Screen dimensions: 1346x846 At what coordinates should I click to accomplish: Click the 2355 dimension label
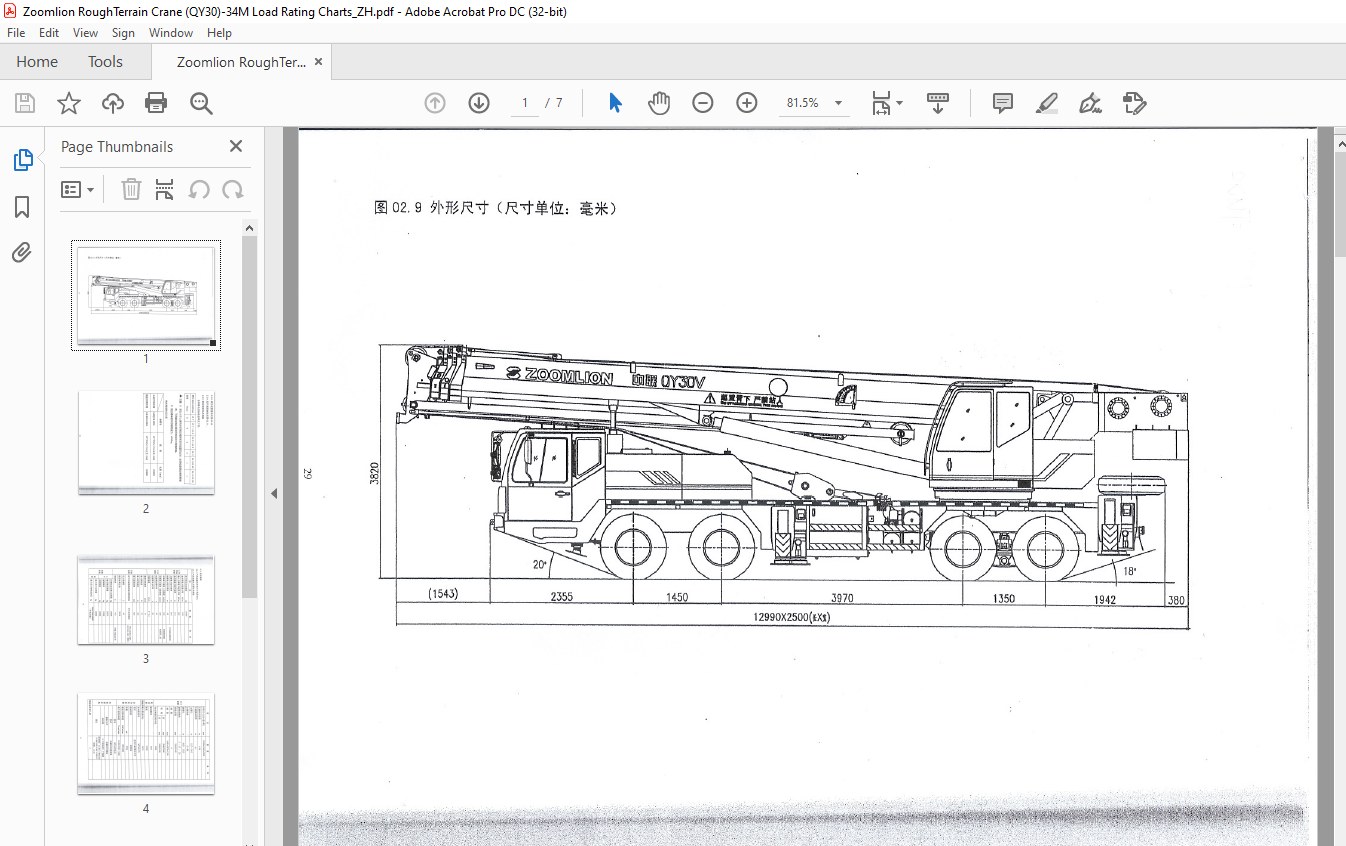(562, 597)
